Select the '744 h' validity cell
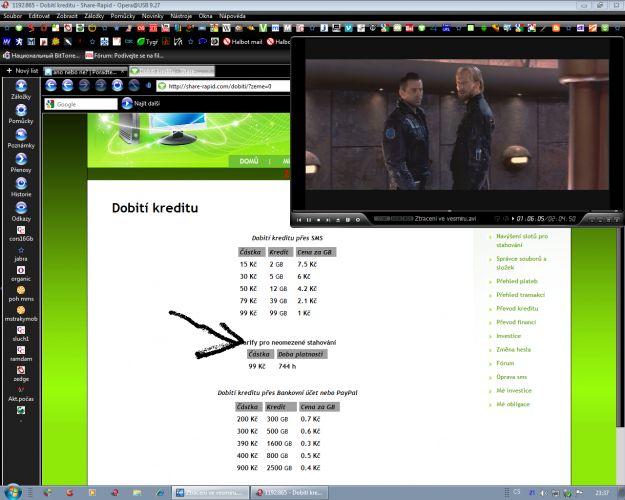The image size is (625, 500). pyautogui.click(x=287, y=366)
